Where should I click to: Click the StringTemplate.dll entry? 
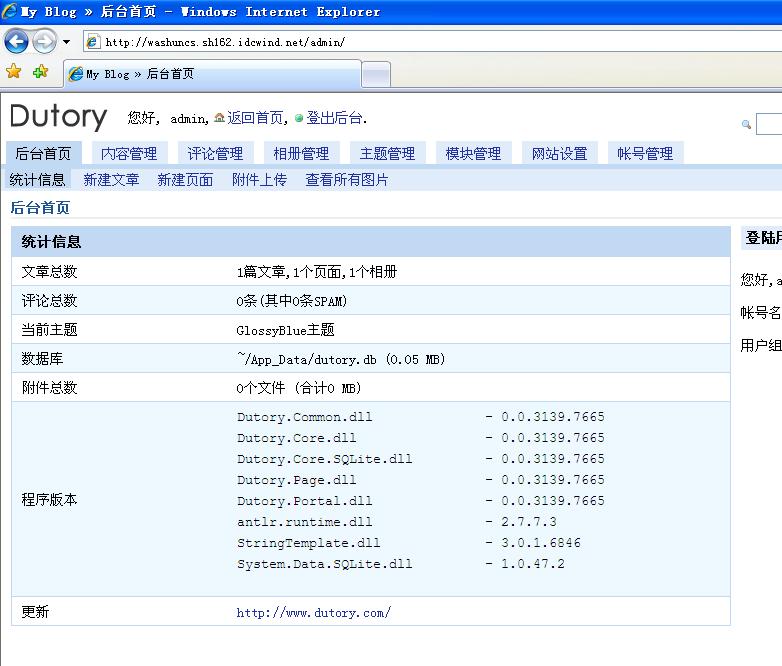309,543
